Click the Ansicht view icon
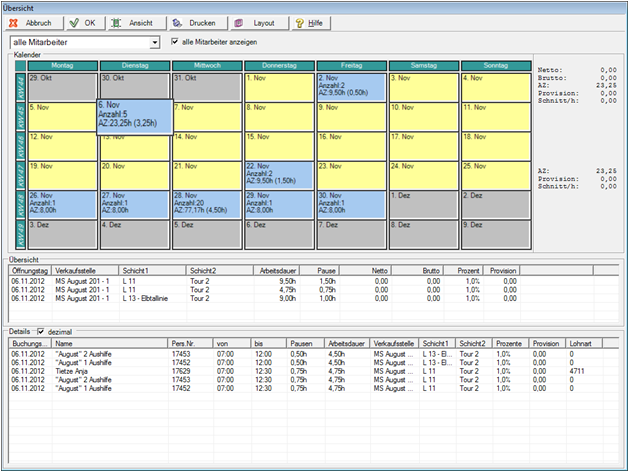The height and width of the screenshot is (472, 629). (116, 23)
